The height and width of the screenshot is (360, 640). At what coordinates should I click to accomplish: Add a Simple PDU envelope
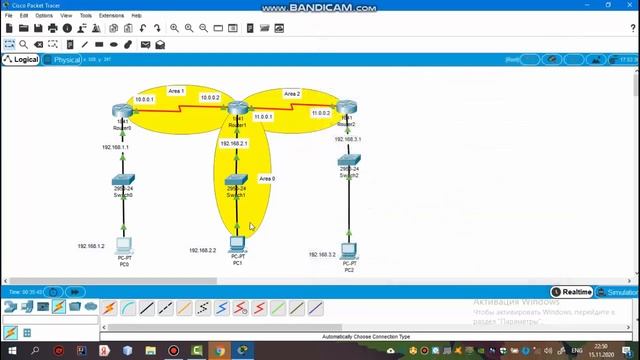coord(145,44)
